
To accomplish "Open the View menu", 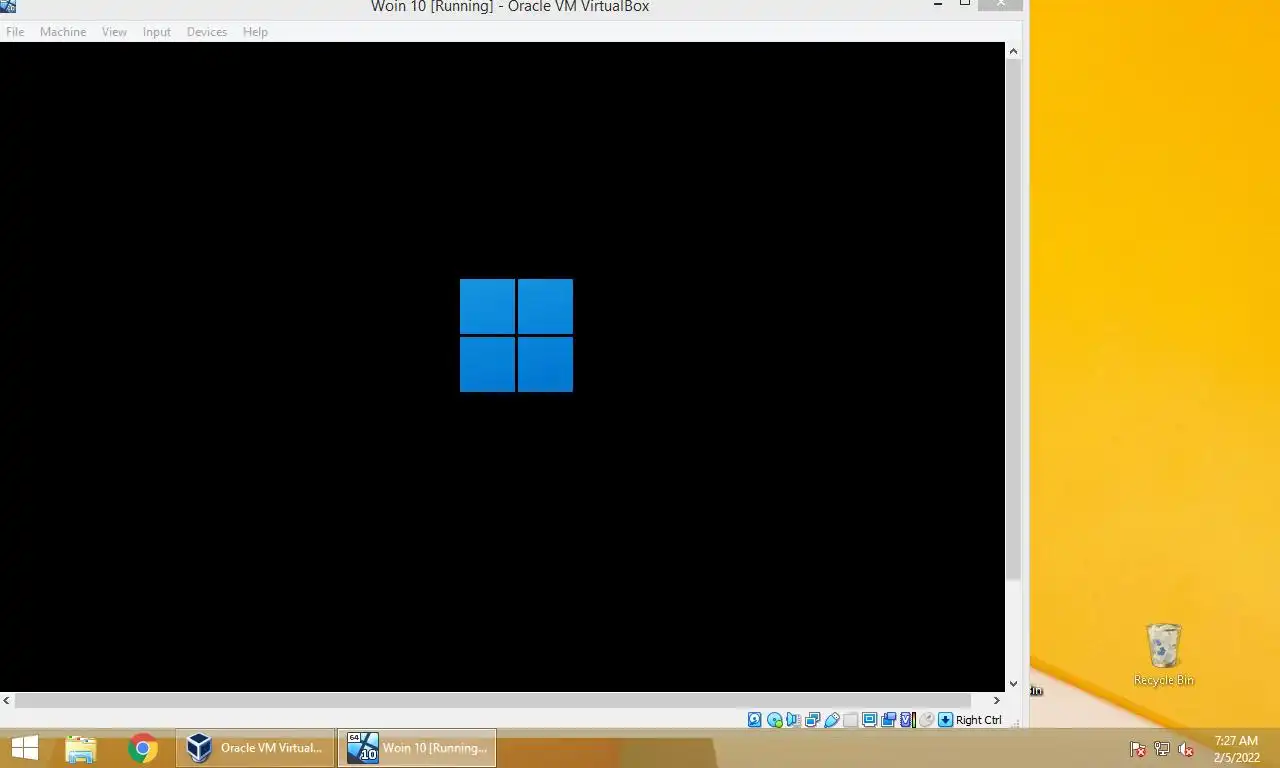I will click(114, 32).
